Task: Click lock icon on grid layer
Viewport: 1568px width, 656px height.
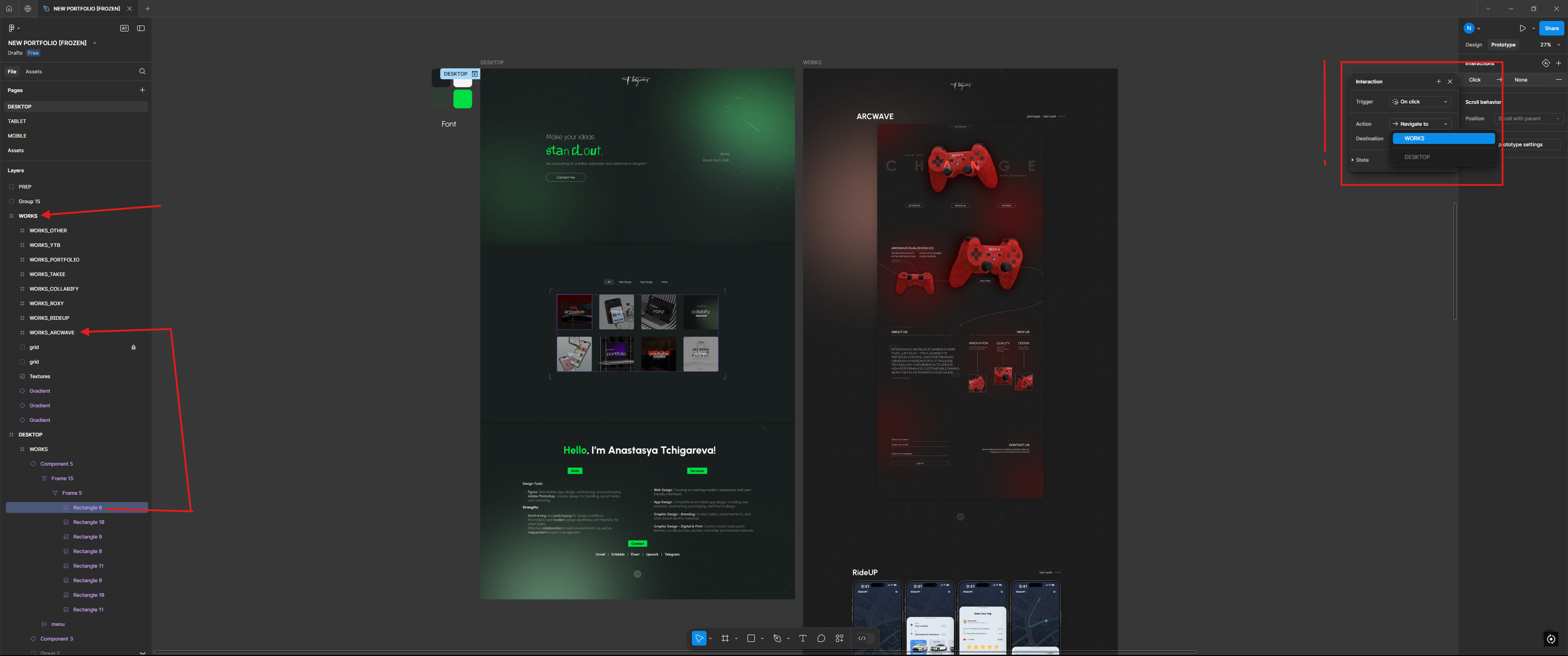Action: pyautogui.click(x=133, y=348)
